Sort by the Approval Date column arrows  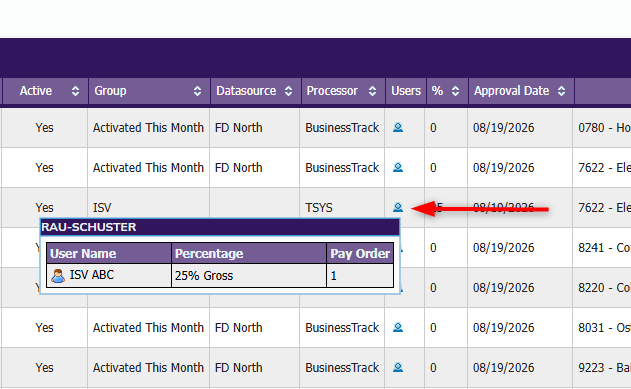(x=561, y=91)
